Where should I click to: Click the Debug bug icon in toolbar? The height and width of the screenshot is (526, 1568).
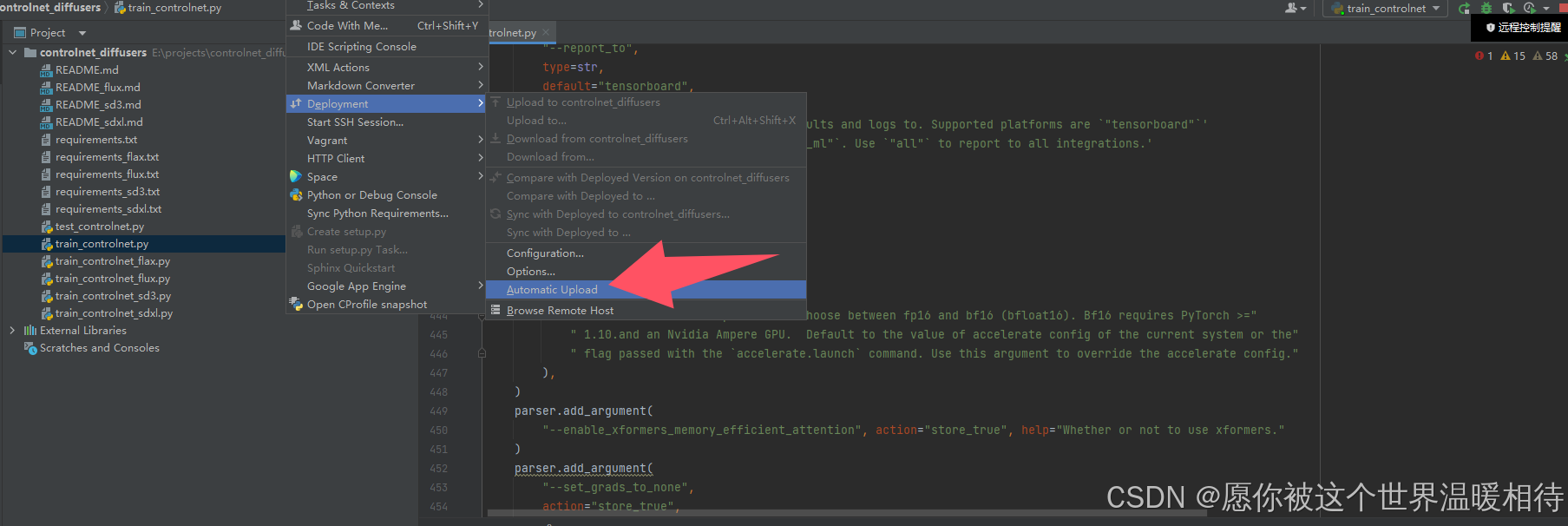pyautogui.click(x=1486, y=8)
